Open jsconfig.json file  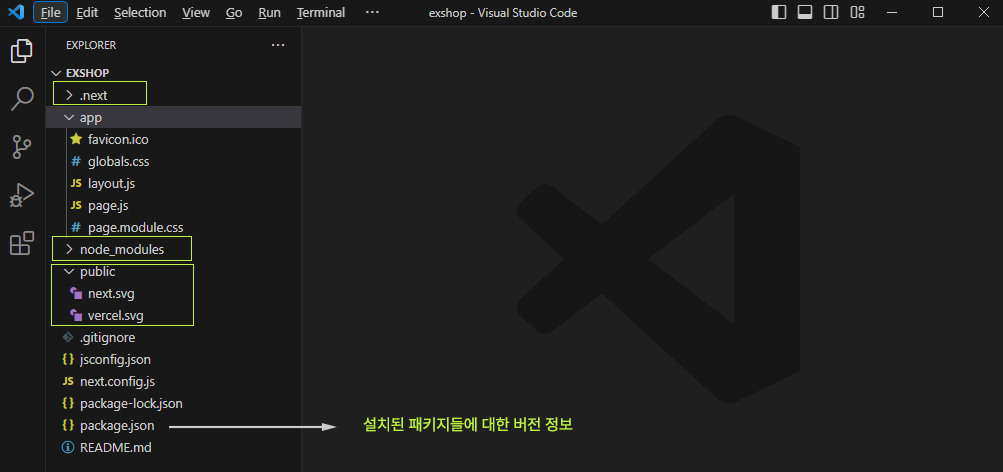pyautogui.click(x=115, y=359)
